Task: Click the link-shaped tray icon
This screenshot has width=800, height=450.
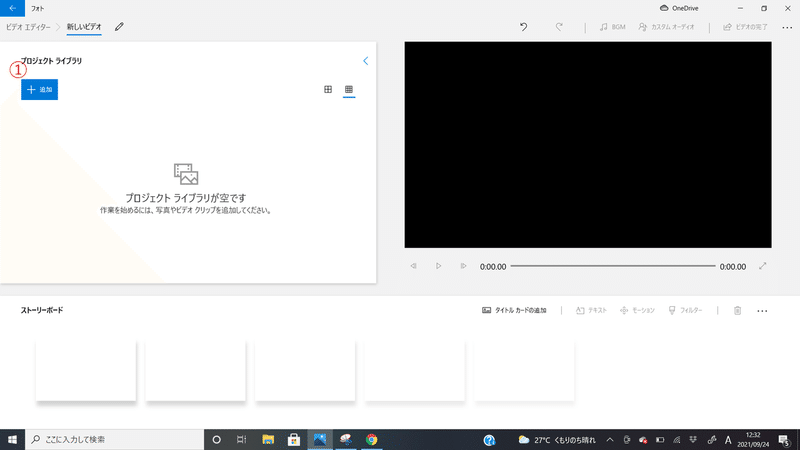Action: (712, 440)
